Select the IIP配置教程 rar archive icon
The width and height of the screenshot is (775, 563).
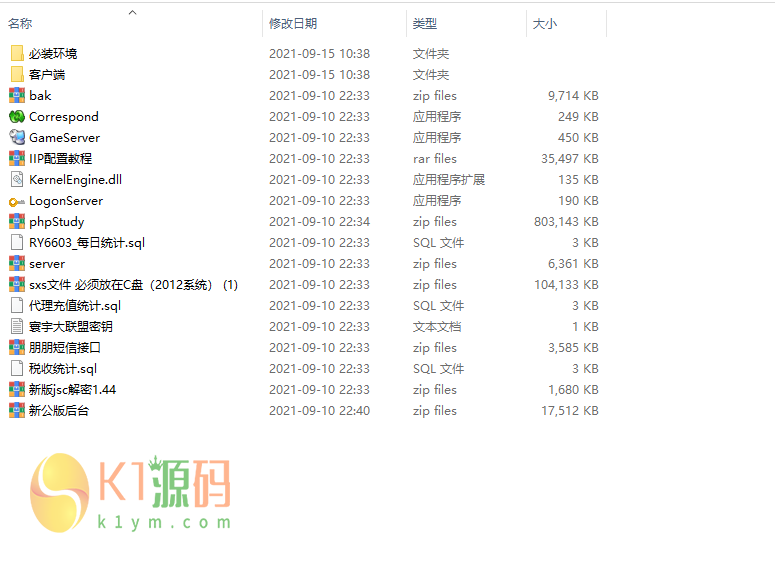click(17, 159)
